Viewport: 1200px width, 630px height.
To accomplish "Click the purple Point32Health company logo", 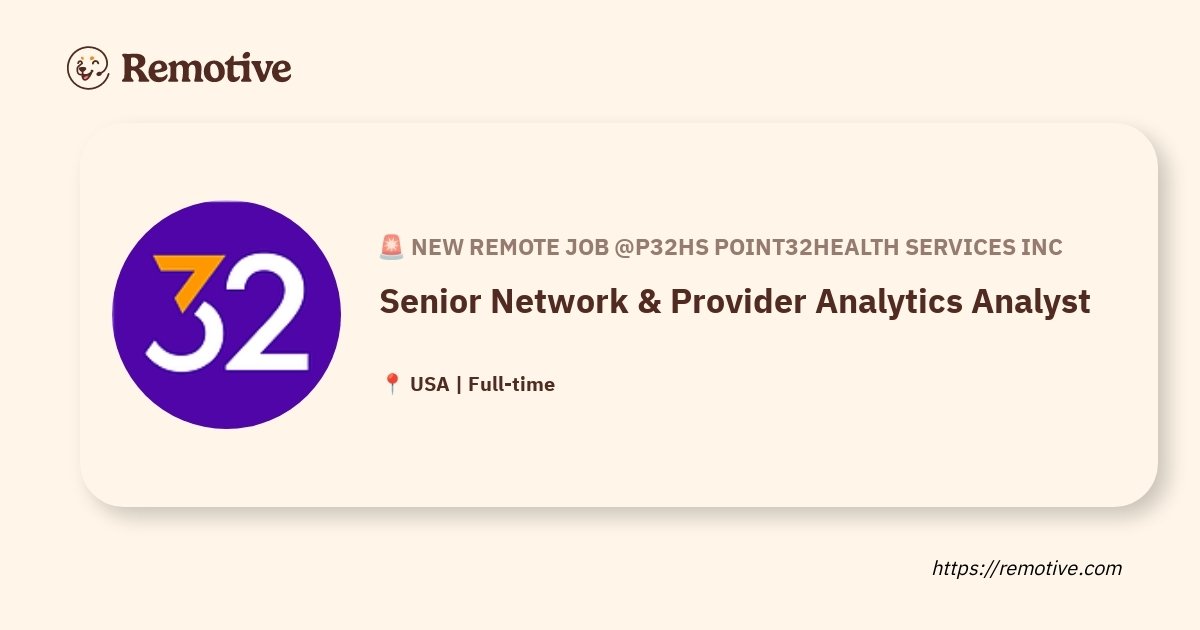I will click(x=227, y=315).
